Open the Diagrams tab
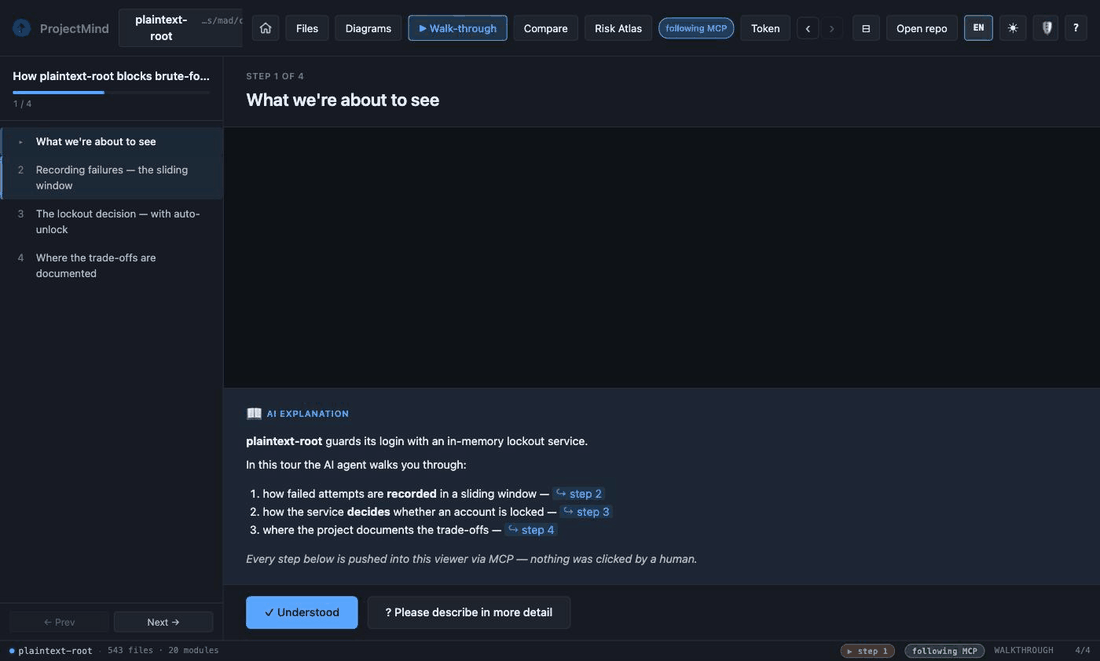The width and height of the screenshot is (1100, 661). (x=368, y=28)
